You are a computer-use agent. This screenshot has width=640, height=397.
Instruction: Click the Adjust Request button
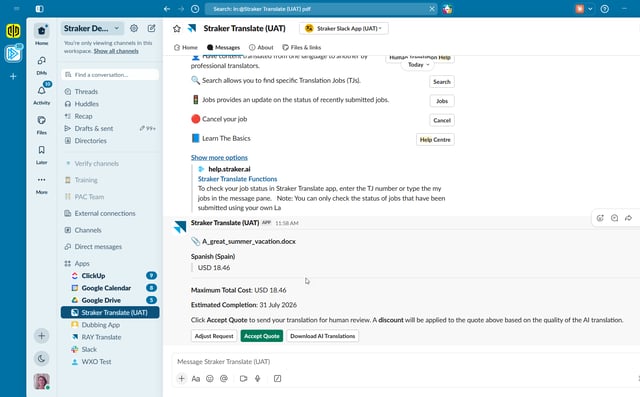(214, 336)
